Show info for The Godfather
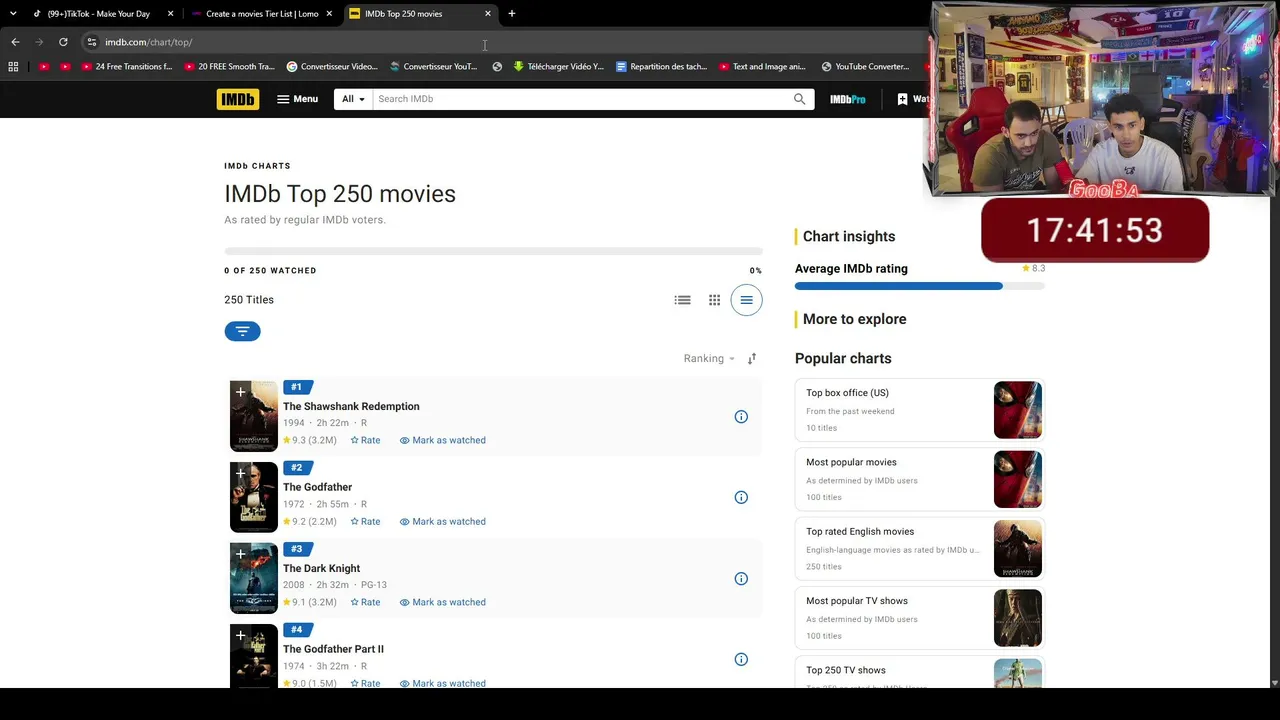 click(x=741, y=498)
